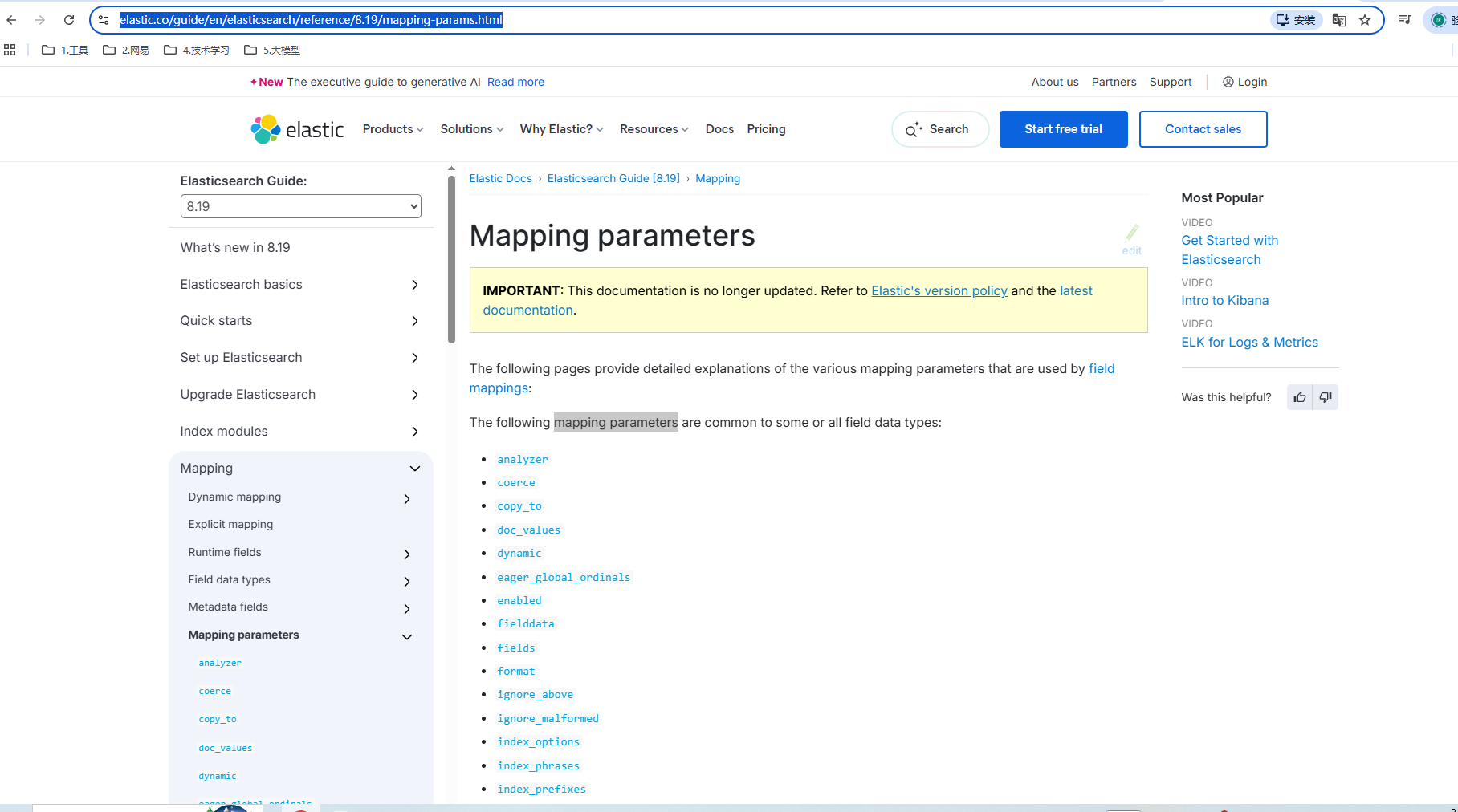Click Read more about generative AI guide
Screen dimensions: 1458x812
515,82
